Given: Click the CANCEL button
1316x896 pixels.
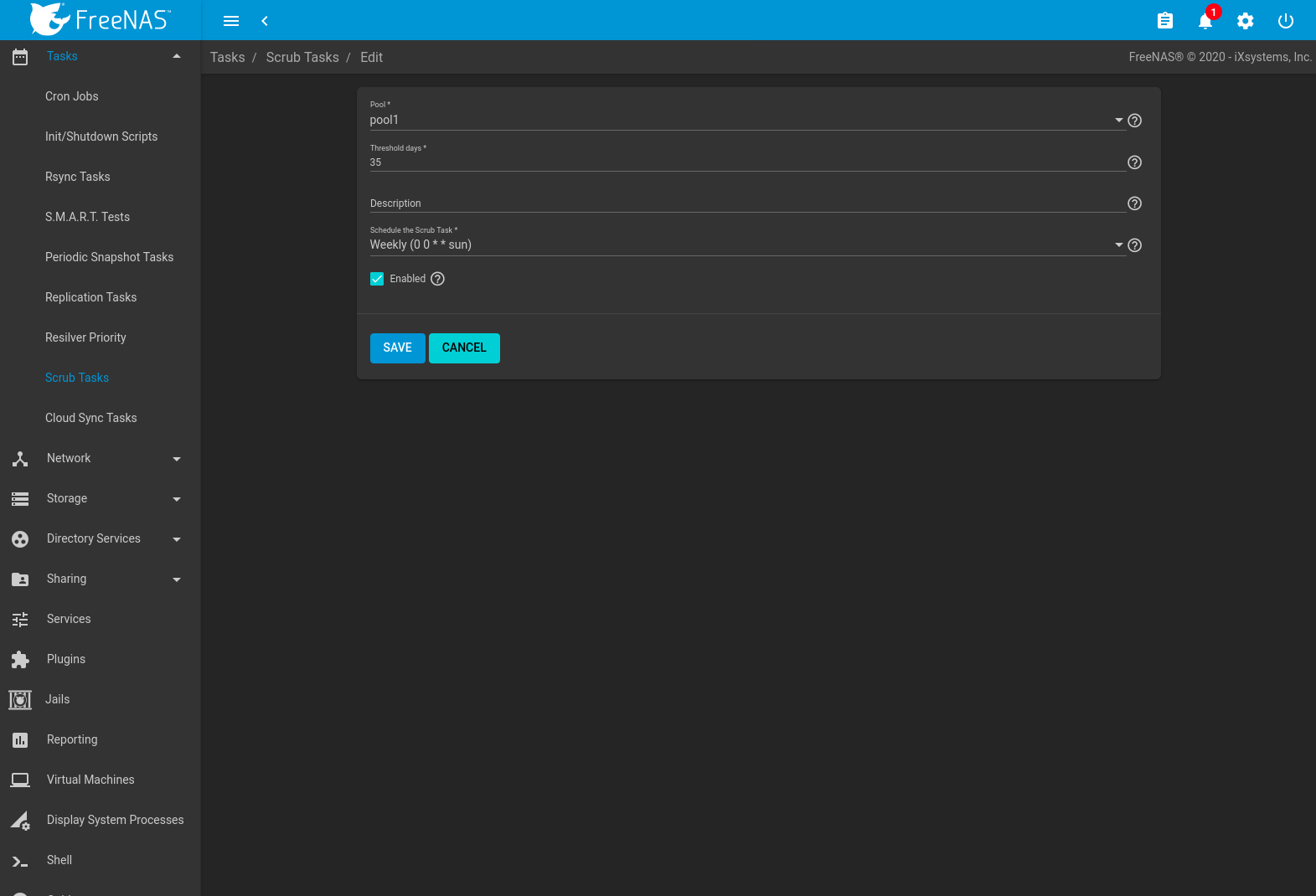Looking at the screenshot, I should [x=464, y=348].
